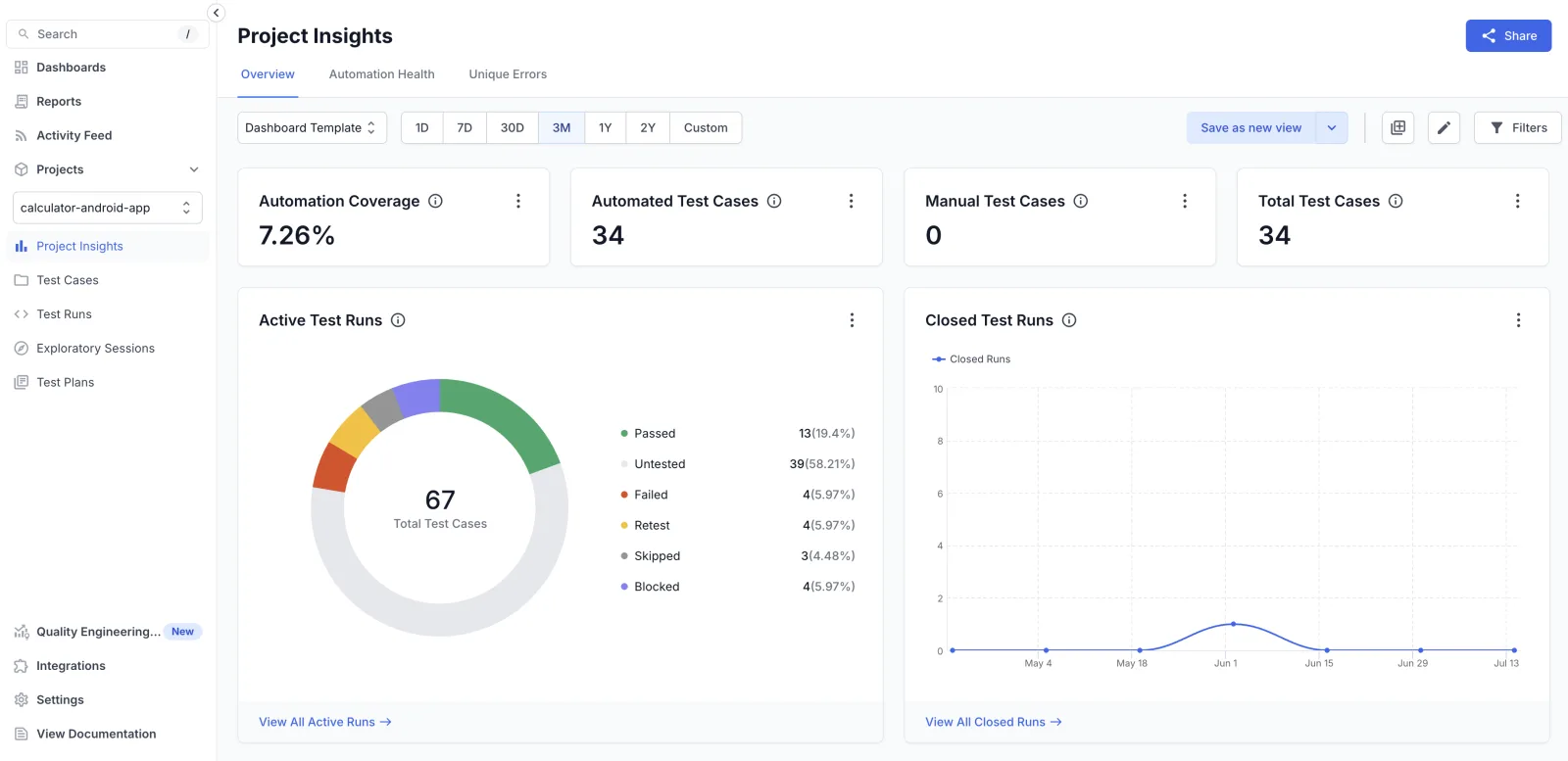Open the calculator-android-app project selector
This screenshot has height=761, width=1568.
(108, 208)
